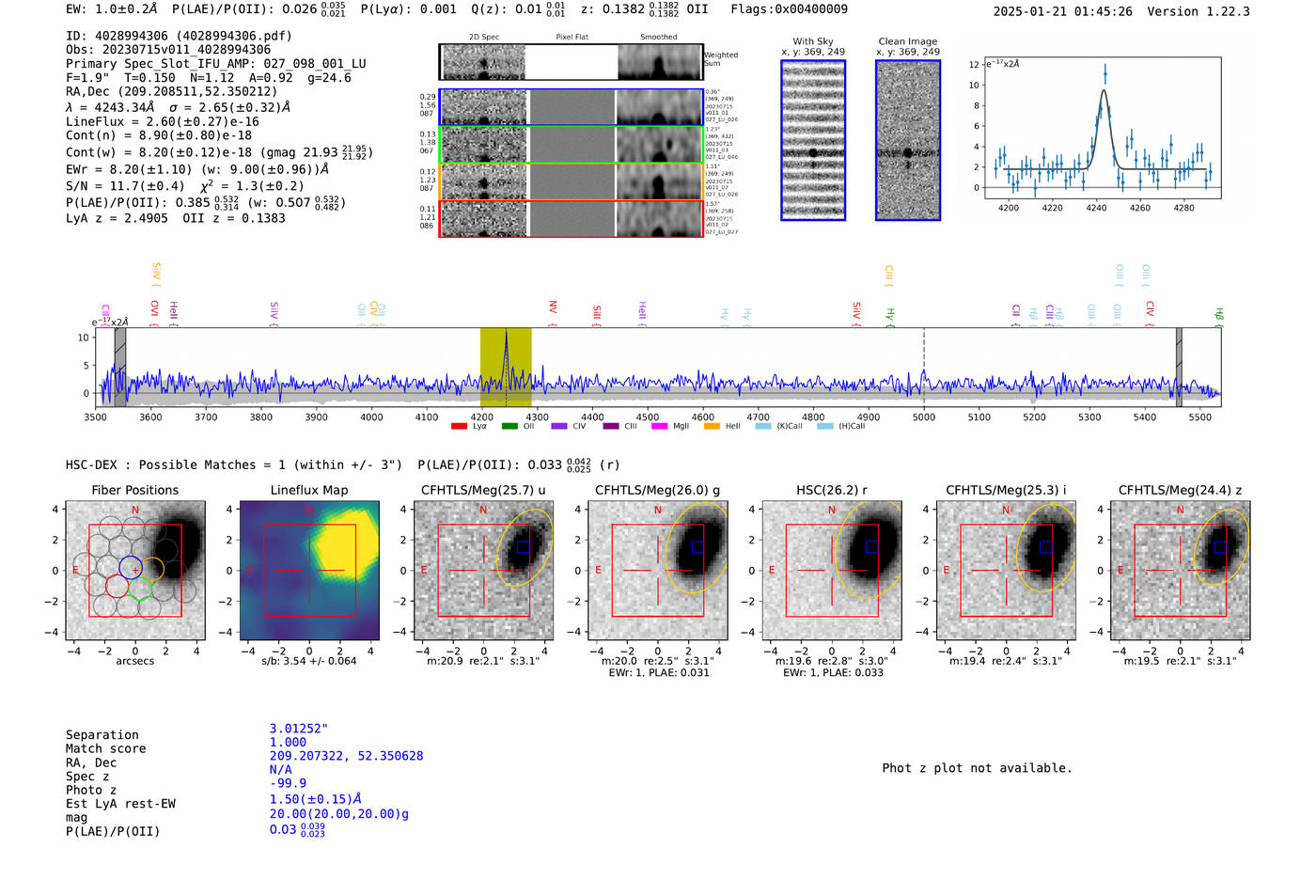Click the Flags:0x00400009 text
The width and height of the screenshot is (1316, 896).
(789, 9)
